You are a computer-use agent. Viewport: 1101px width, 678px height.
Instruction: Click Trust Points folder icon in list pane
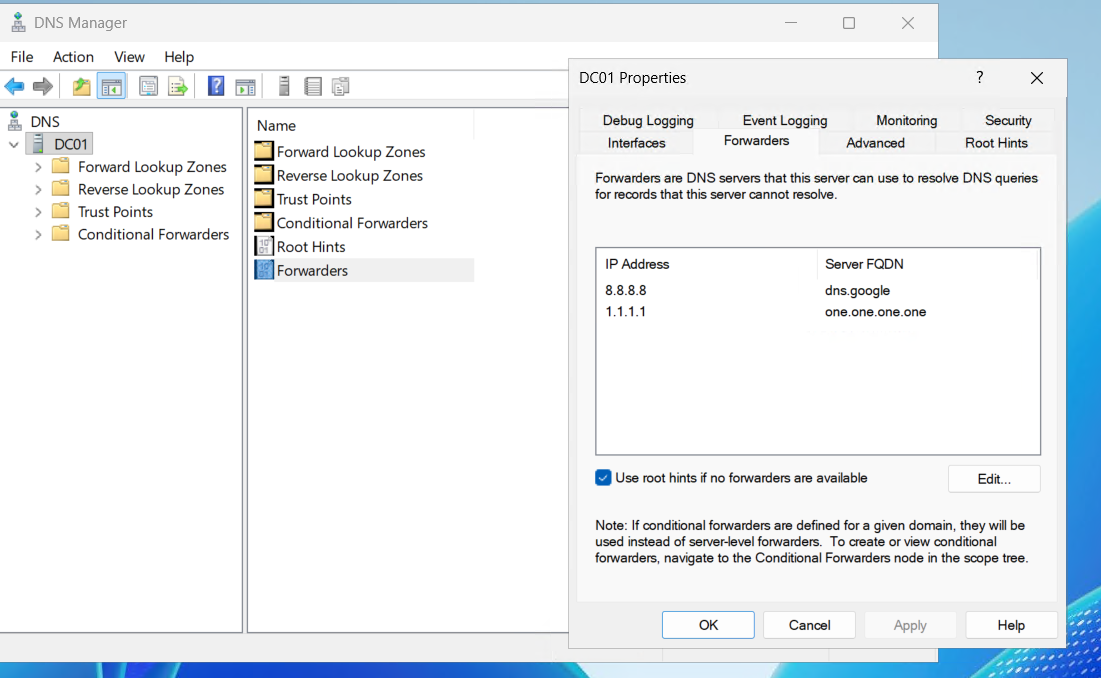(x=264, y=199)
